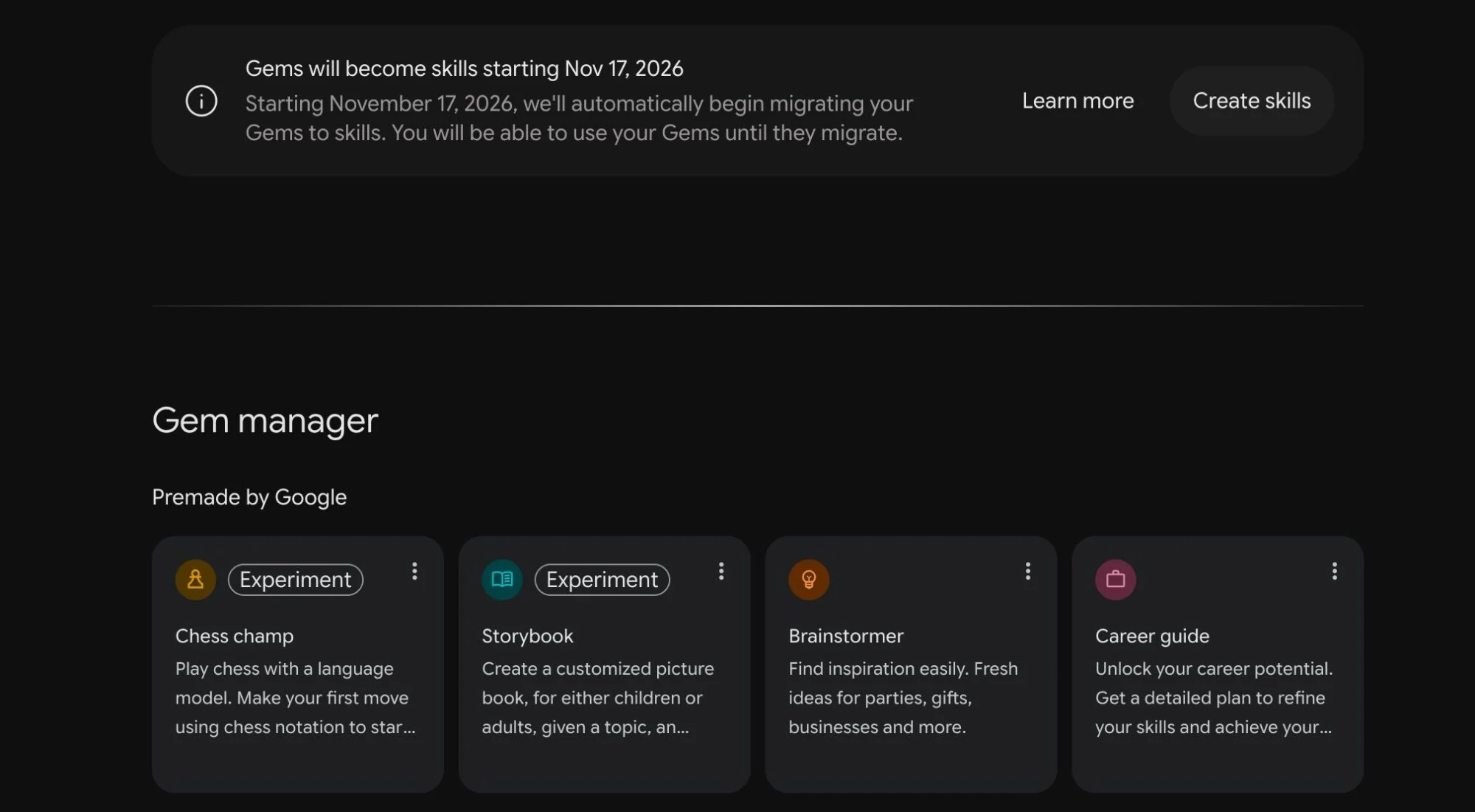
Task: Open the Brainstormer gem title
Action: [x=846, y=636]
